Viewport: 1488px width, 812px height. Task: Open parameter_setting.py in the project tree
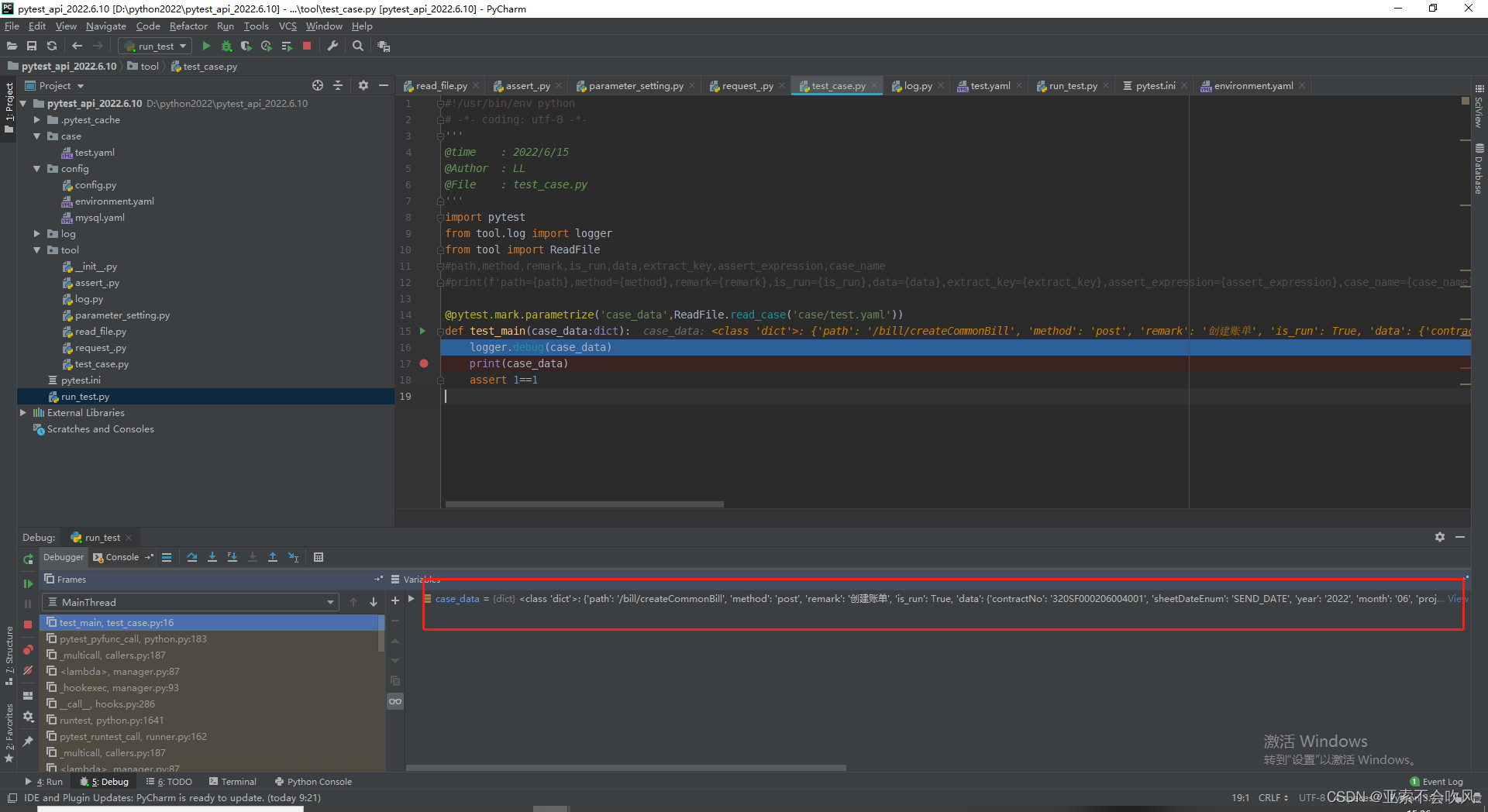point(122,315)
